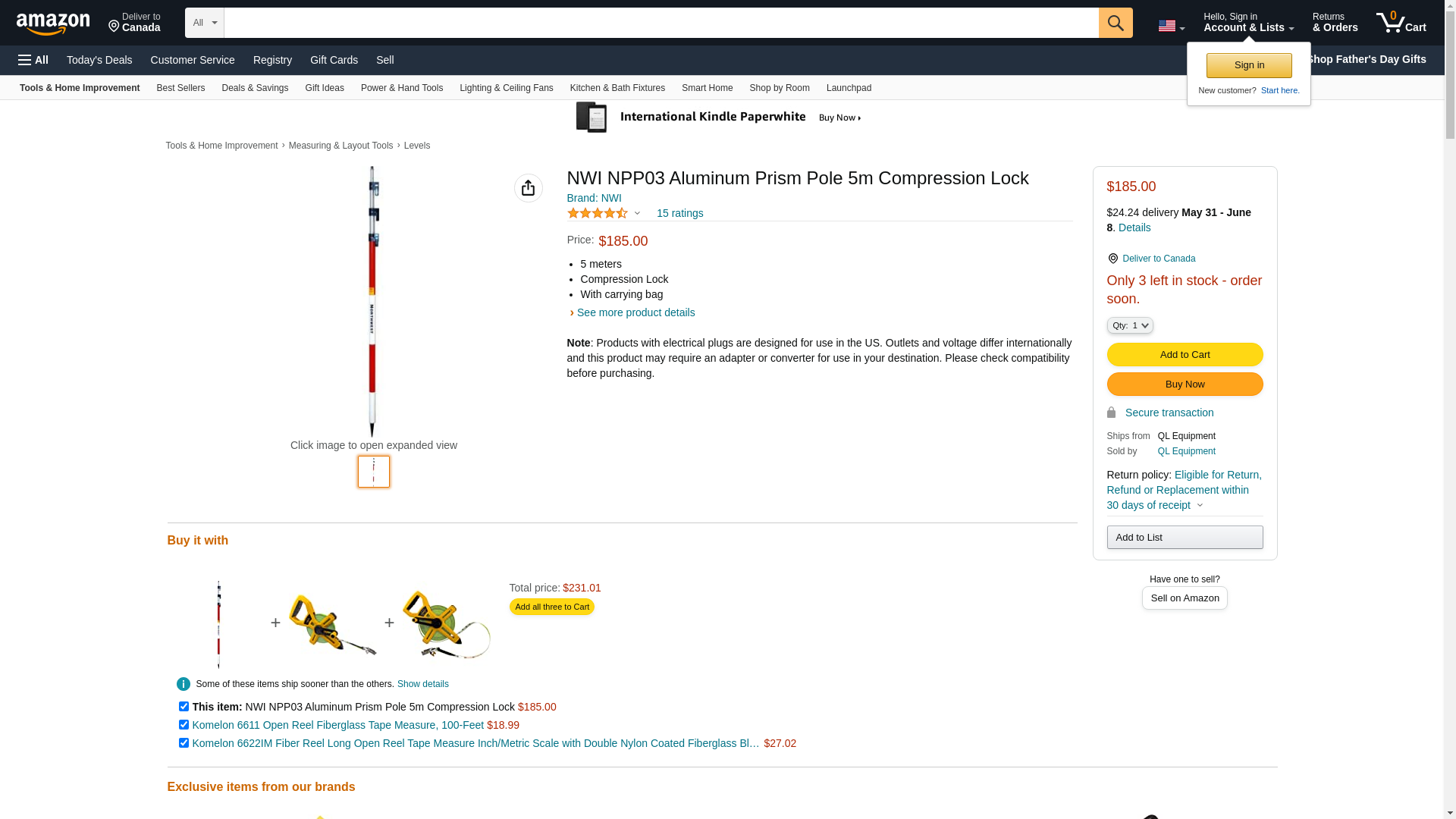This screenshot has width=1456, height=819.
Task: Uncheck Komelon 6611 Open Reel Tape Measure
Action: point(184,725)
